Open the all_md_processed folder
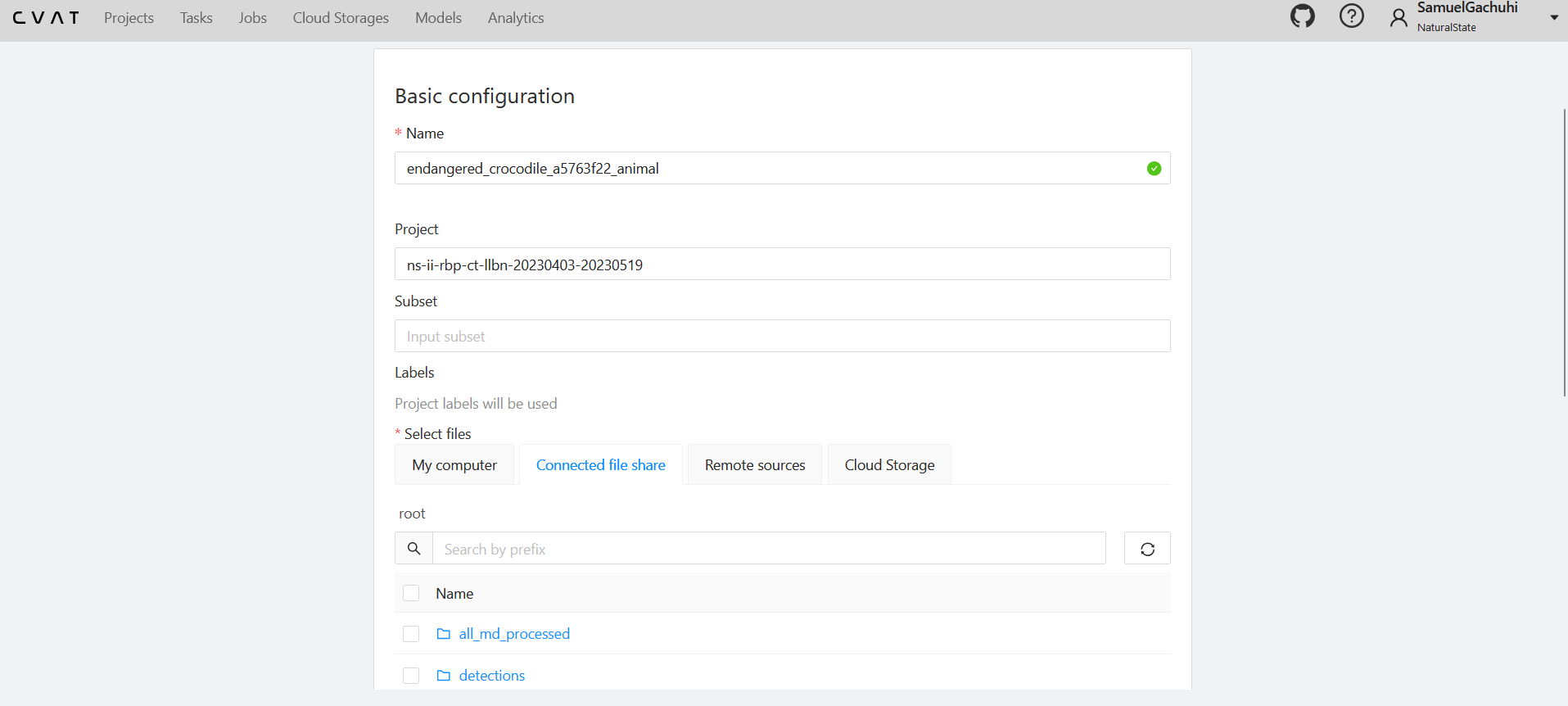 514,634
